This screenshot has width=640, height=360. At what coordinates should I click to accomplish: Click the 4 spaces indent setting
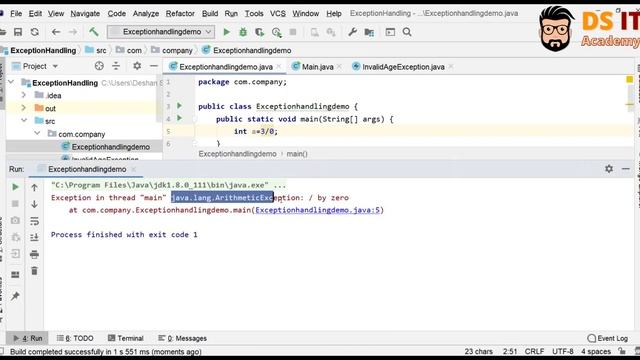click(x=596, y=351)
